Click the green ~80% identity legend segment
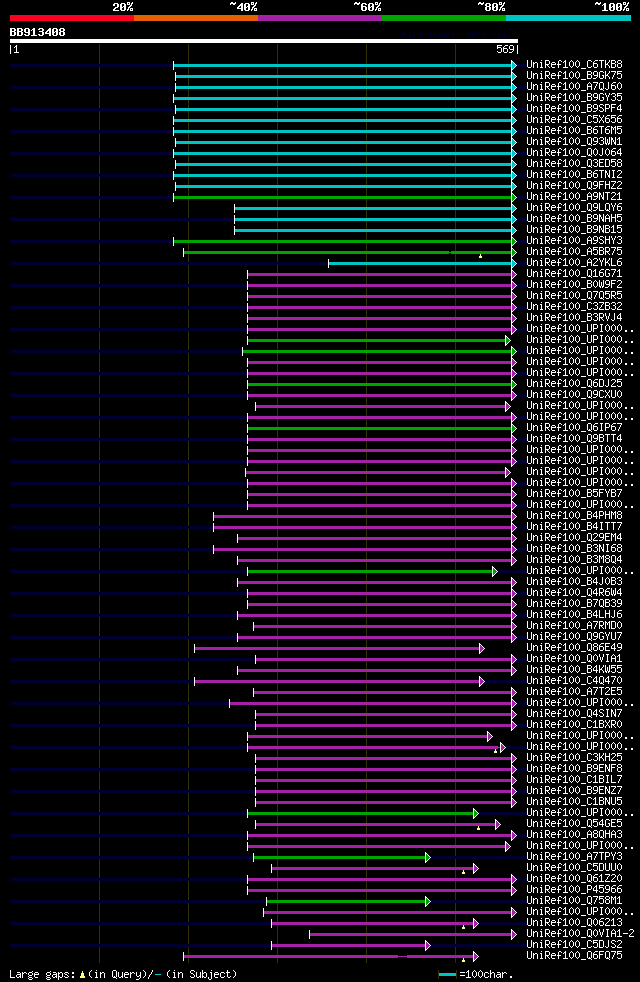The width and height of the screenshot is (640, 982). tap(444, 18)
